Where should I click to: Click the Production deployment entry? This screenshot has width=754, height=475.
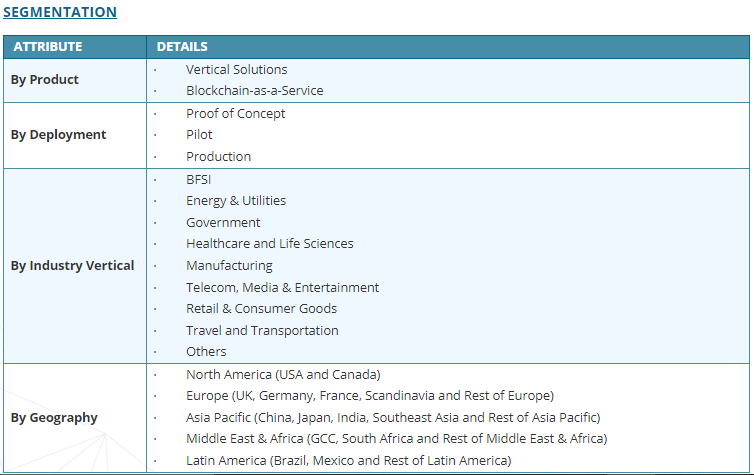pos(218,156)
